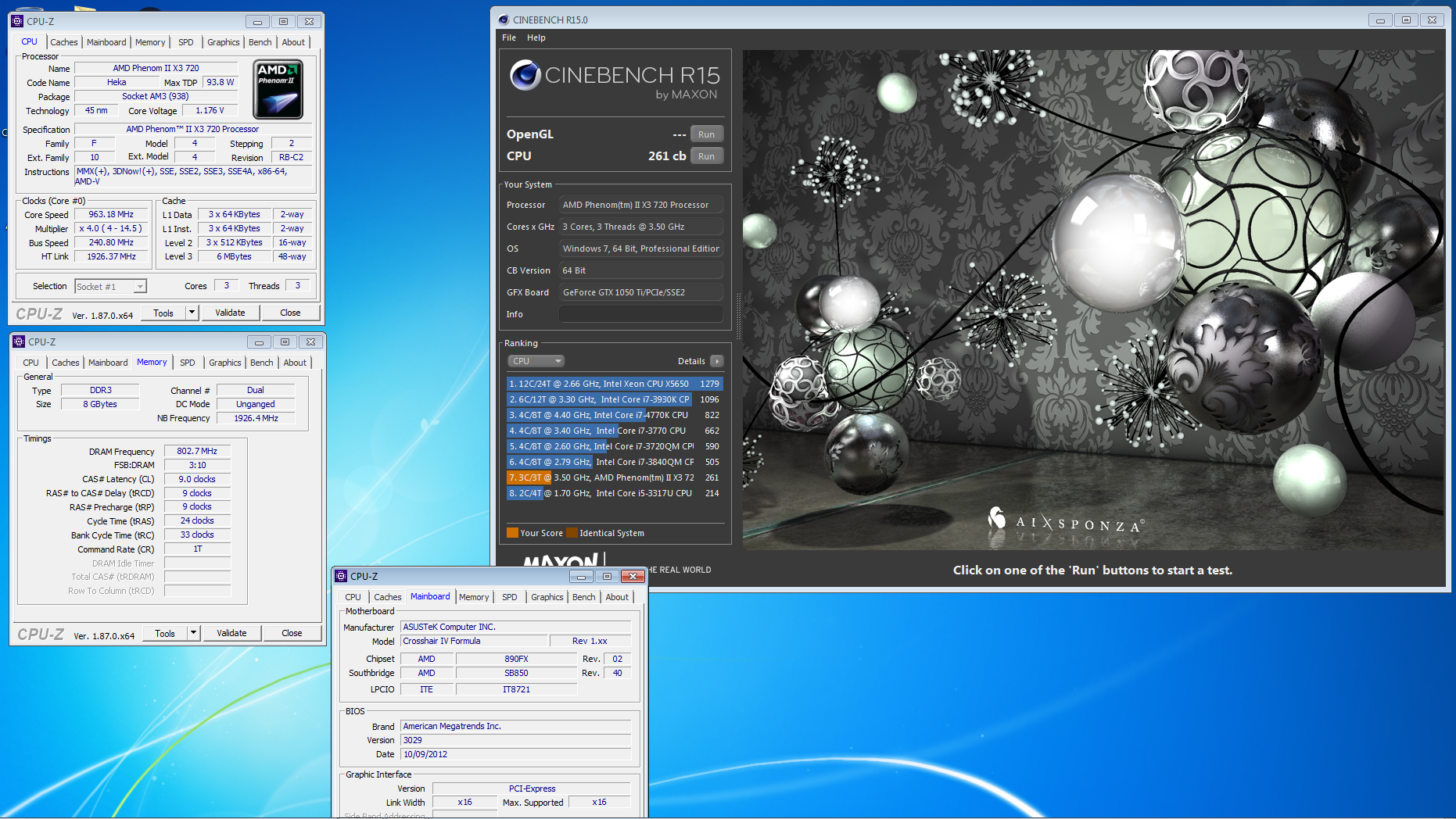
Task: Click the orange Your Score legend swatch
Action: click(512, 533)
